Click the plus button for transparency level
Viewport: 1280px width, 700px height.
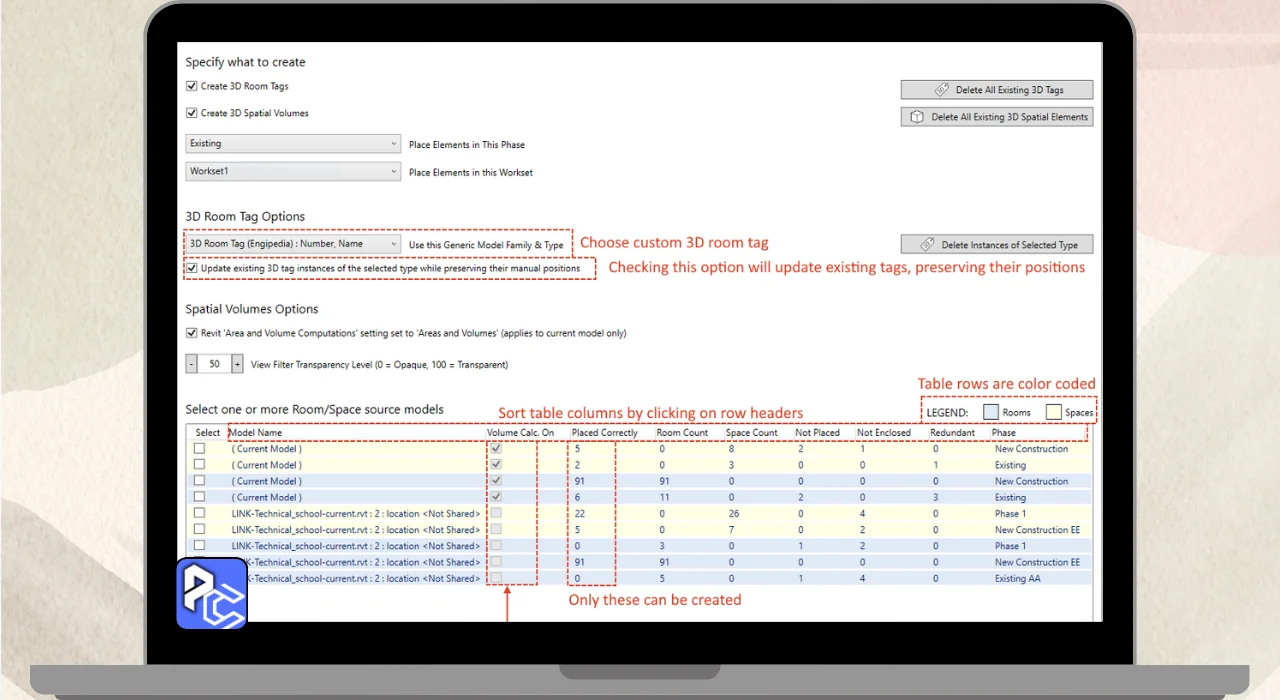237,365
